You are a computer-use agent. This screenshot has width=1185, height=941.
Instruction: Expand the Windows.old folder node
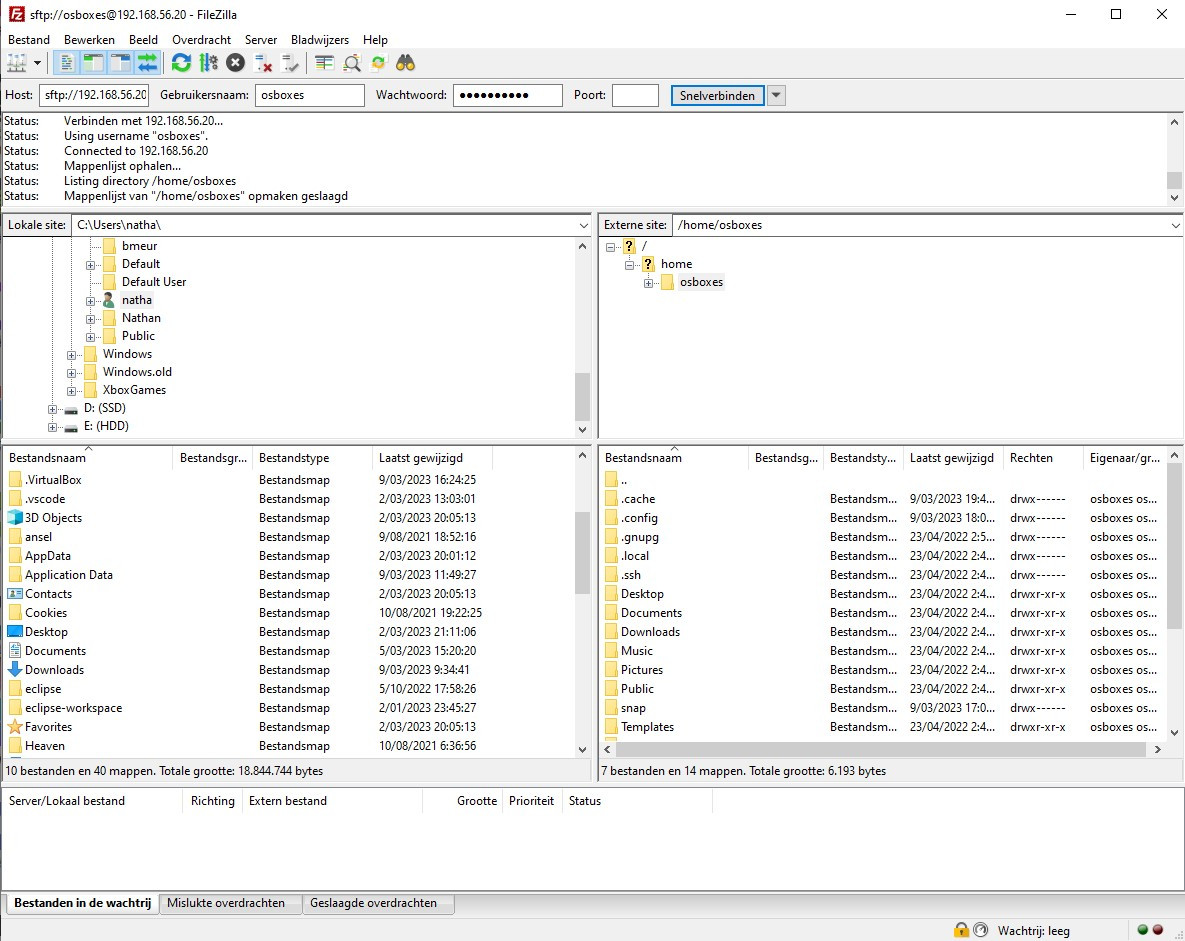coord(71,373)
